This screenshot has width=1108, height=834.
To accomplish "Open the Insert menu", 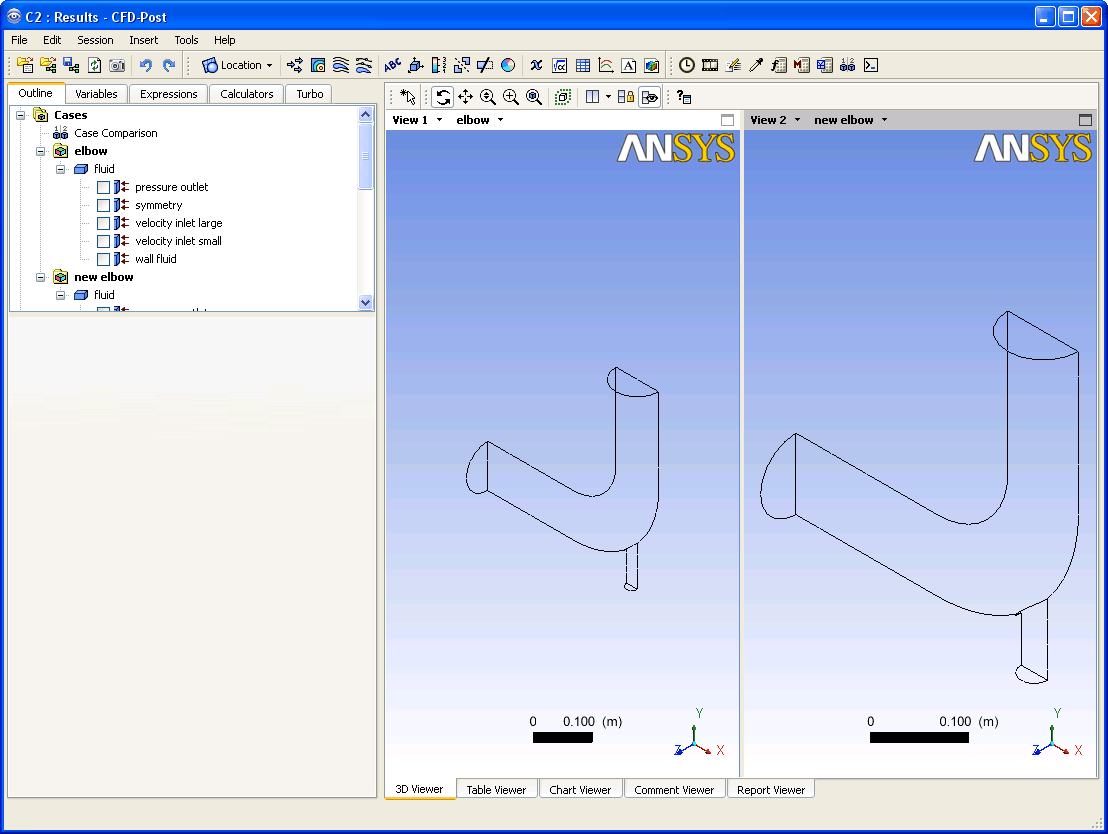I will pyautogui.click(x=143, y=40).
